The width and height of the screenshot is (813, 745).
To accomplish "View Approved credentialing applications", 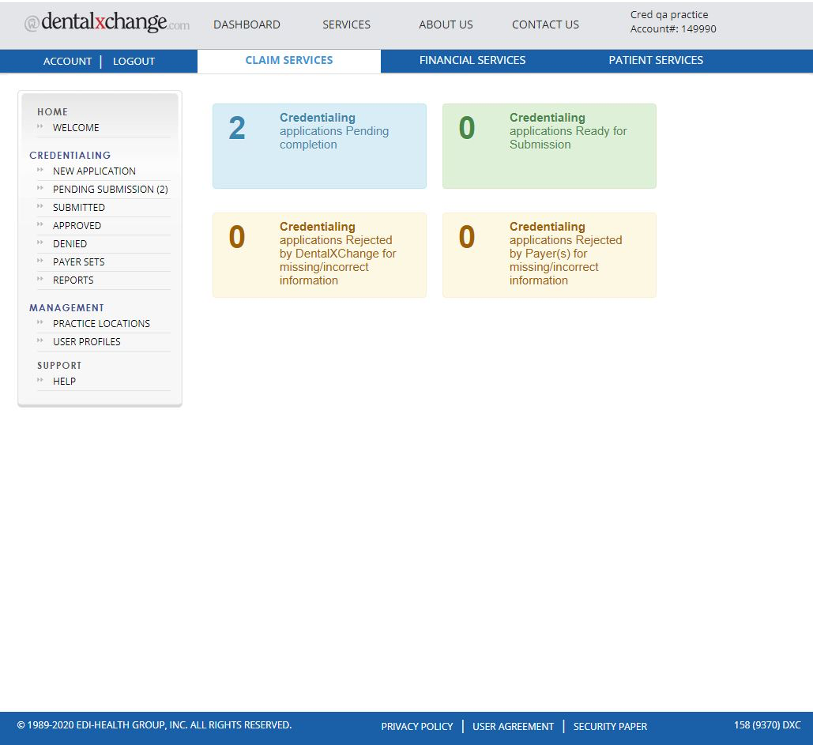I will [77, 226].
